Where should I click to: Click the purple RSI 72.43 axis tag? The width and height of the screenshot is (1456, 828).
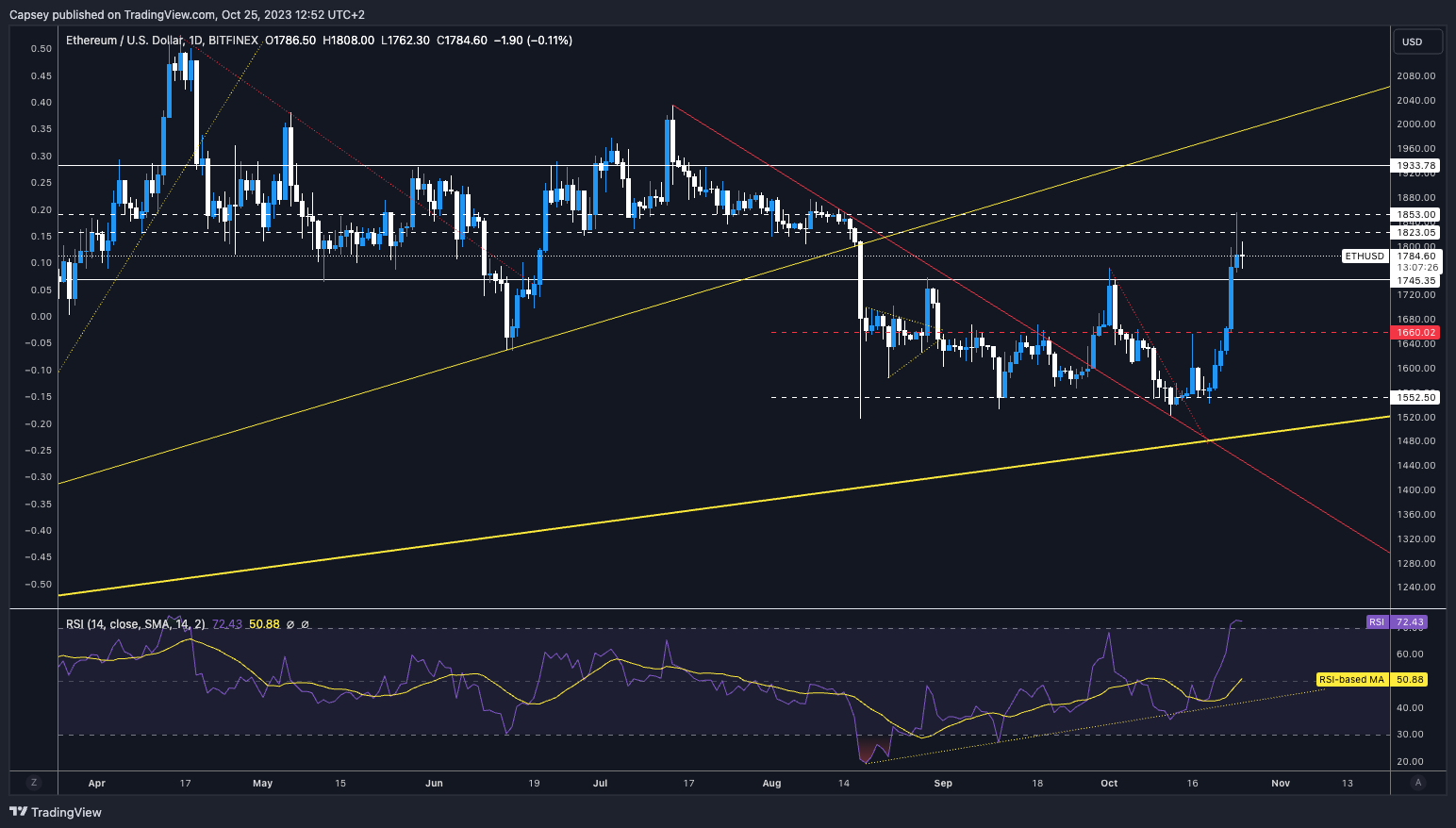click(1396, 622)
